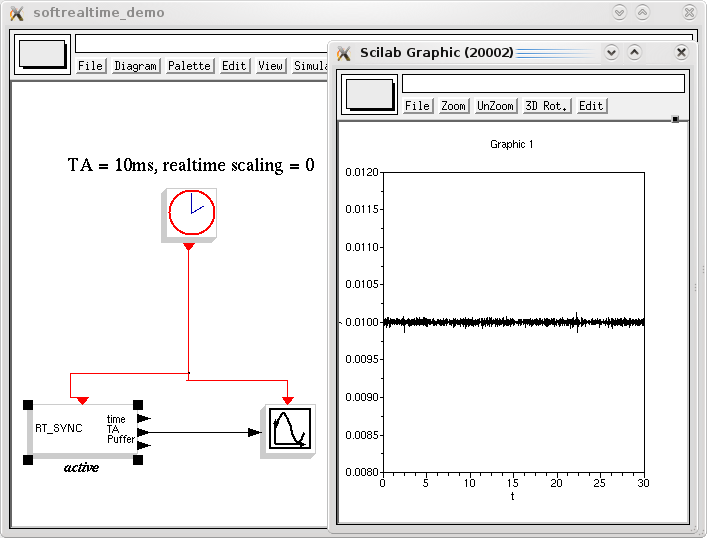This screenshot has height=538, width=707.
Task: Open the Palette menu
Action: (189, 66)
